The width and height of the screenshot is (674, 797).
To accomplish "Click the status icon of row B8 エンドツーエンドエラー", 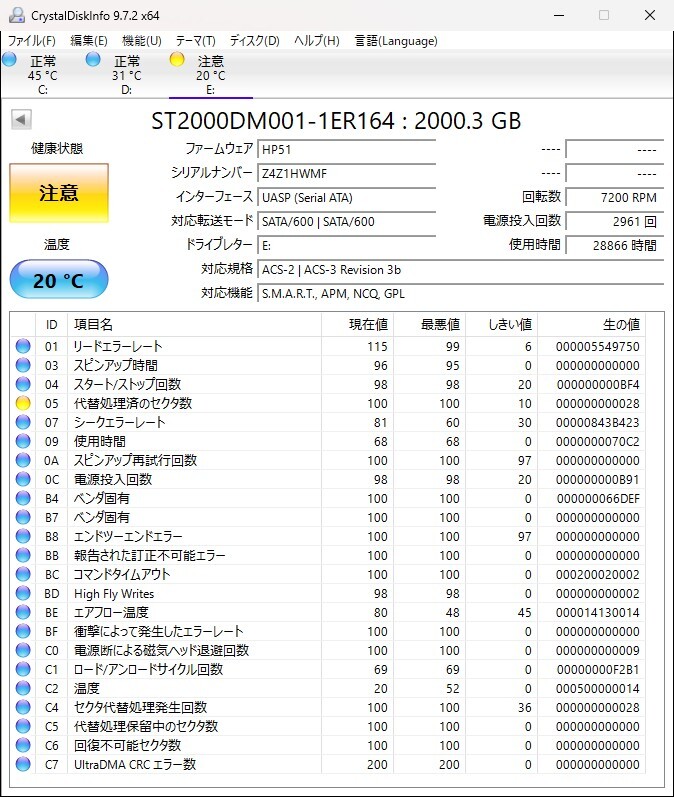I will tap(23, 536).
